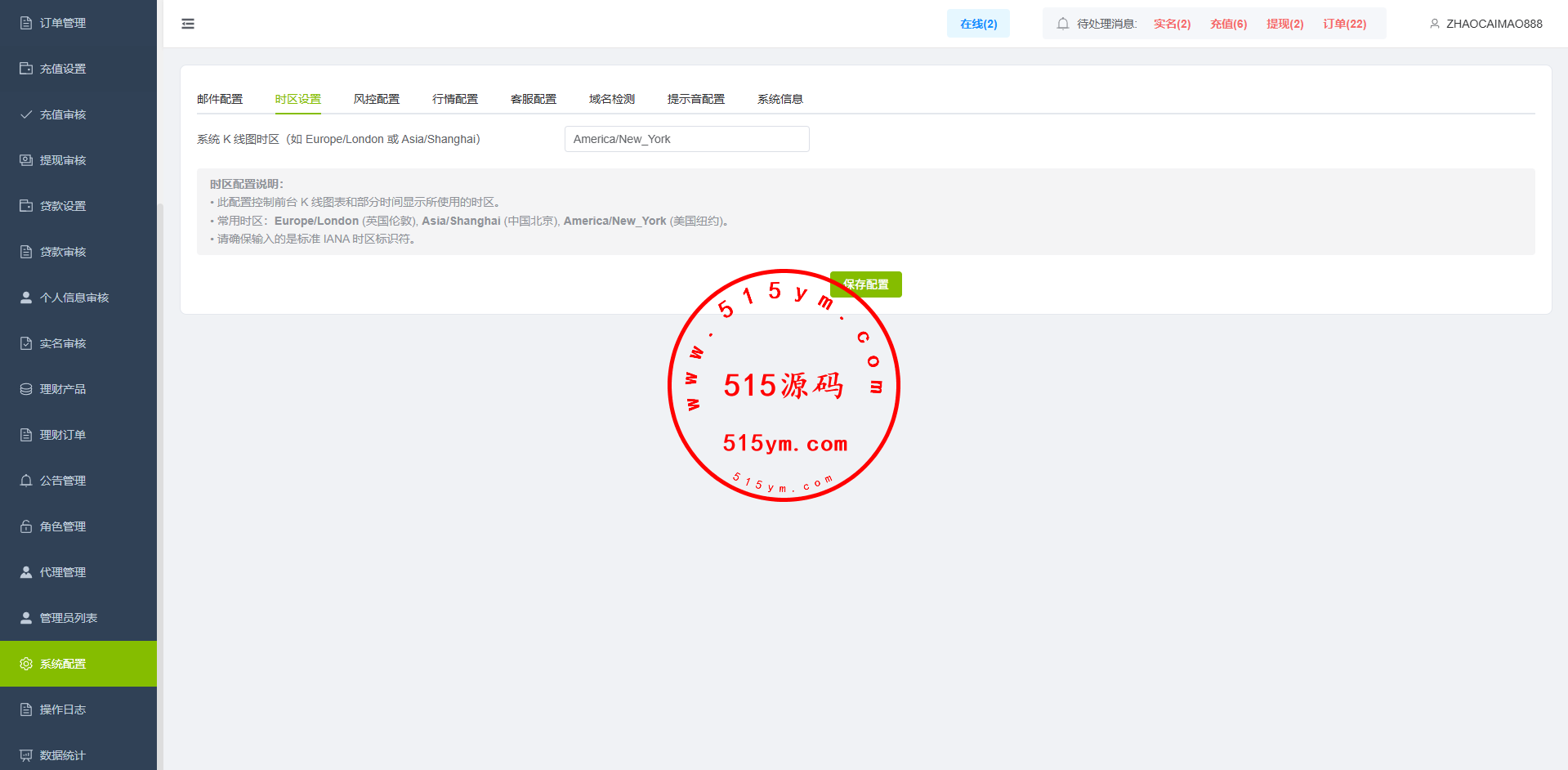Select the 域名检测 tab
The image size is (1568, 770).
612,99
